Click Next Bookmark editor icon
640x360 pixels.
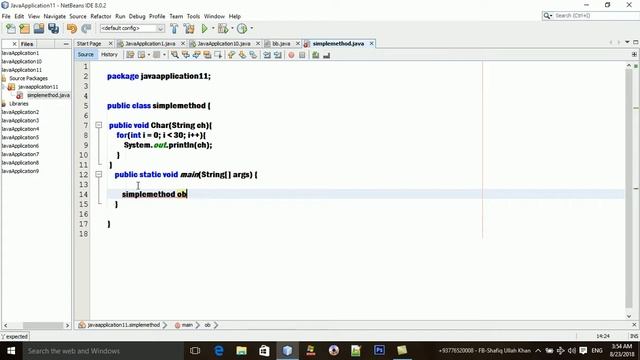coord(242,55)
